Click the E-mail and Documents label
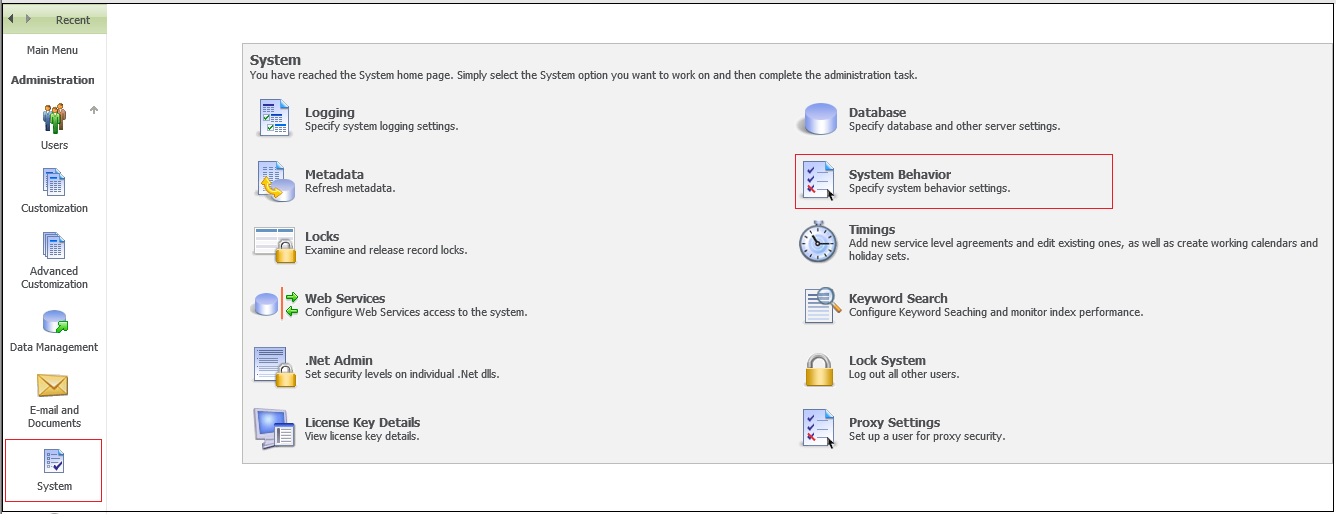 click(54, 417)
